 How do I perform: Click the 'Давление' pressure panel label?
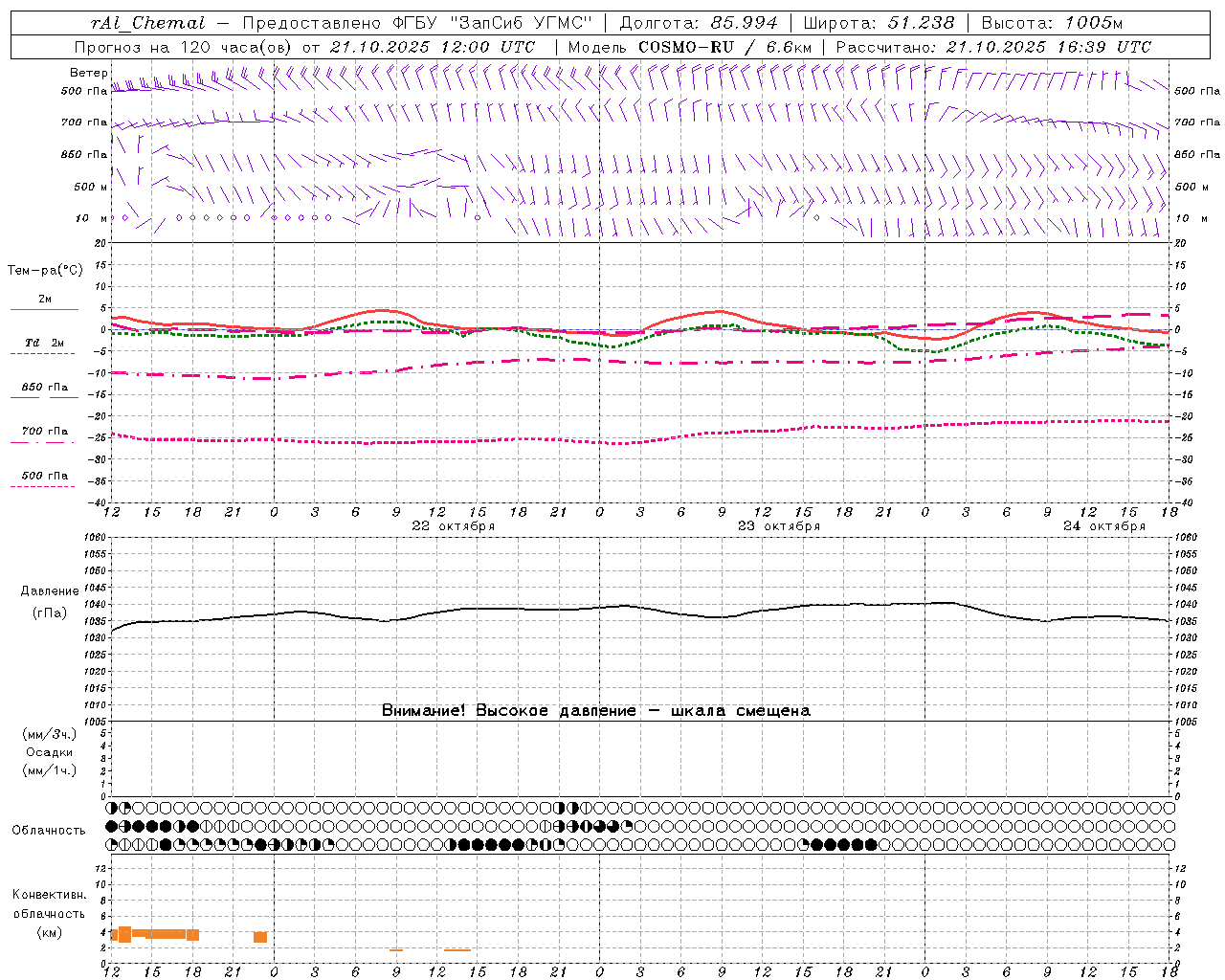click(x=49, y=591)
